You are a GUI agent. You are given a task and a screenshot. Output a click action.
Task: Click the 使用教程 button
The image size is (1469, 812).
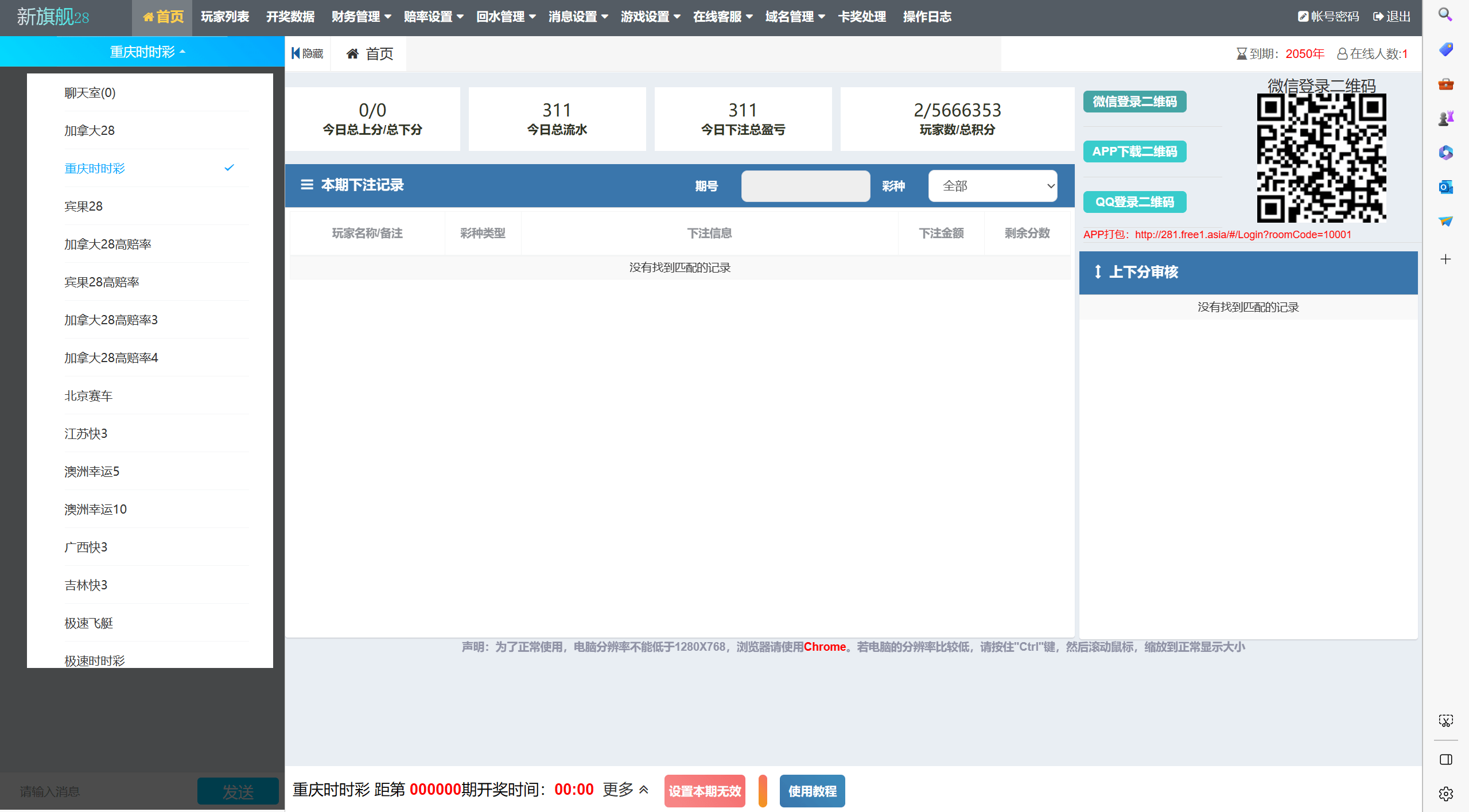click(812, 791)
